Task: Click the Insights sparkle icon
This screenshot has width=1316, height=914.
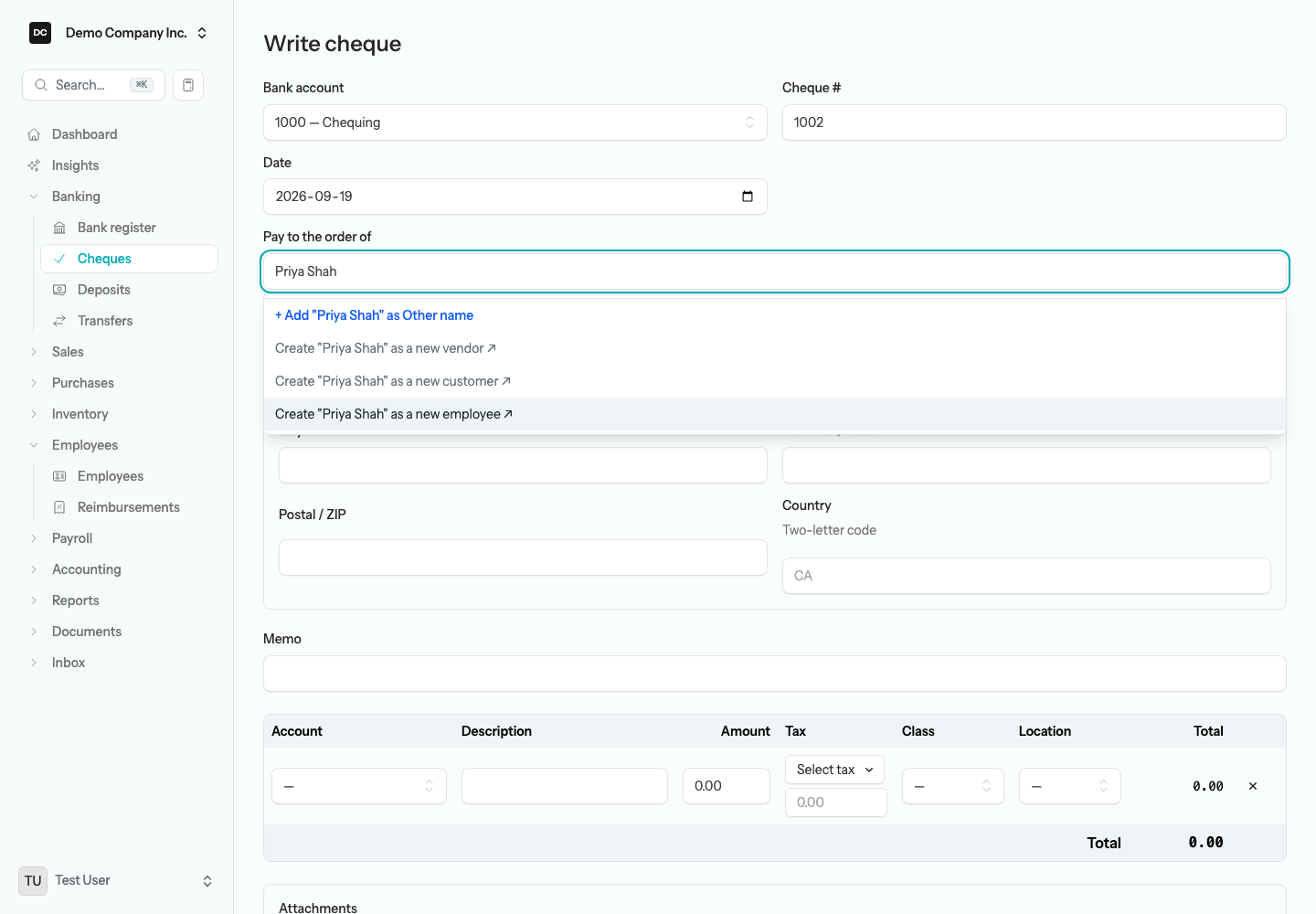Action: [34, 165]
